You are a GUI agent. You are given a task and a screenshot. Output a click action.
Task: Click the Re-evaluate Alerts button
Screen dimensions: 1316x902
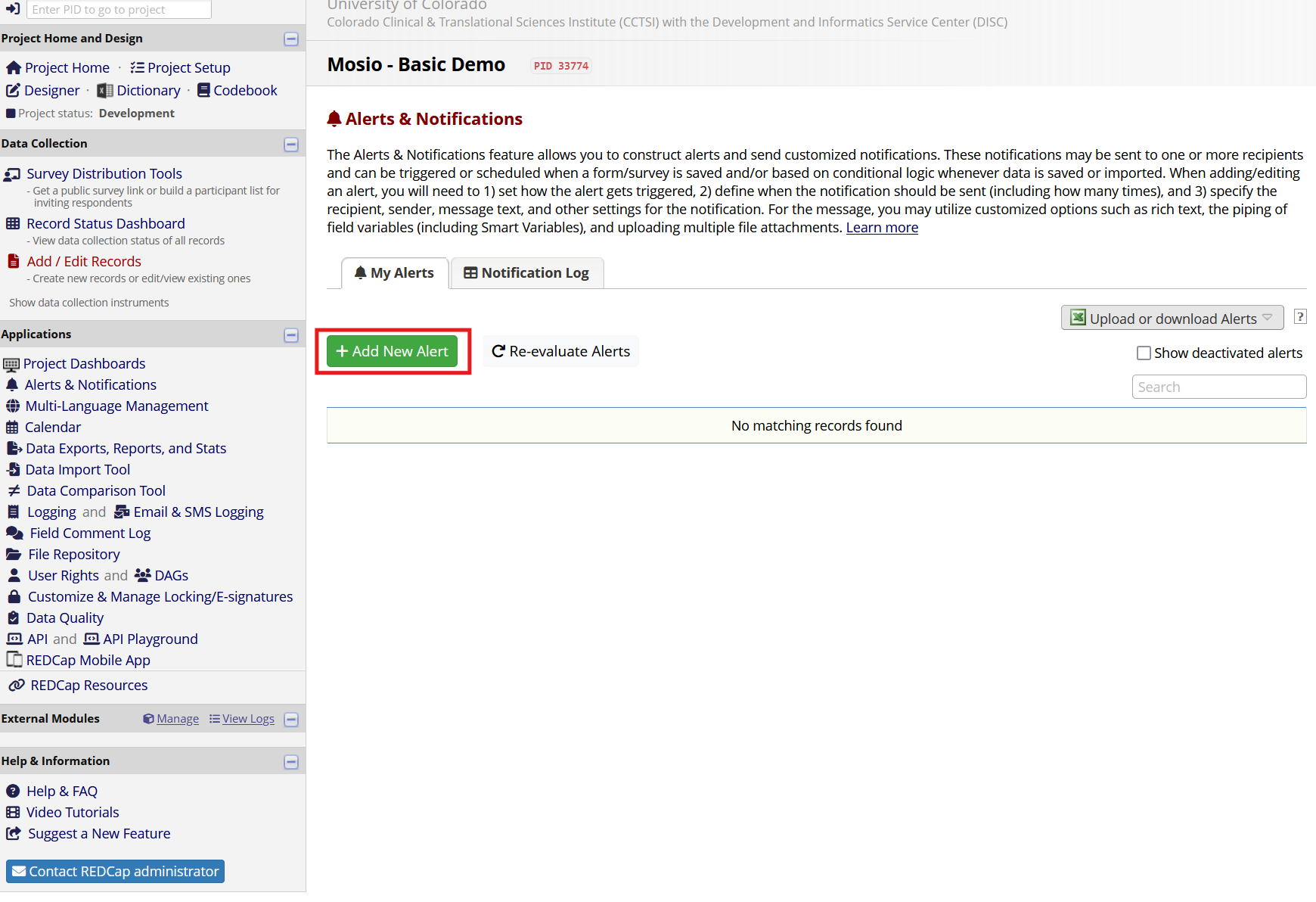560,351
